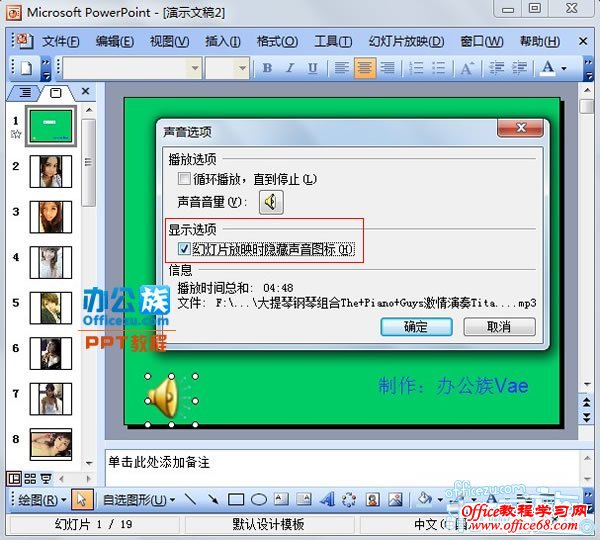Expand standard toolbar options
This screenshot has width=600, height=540.
46,69
